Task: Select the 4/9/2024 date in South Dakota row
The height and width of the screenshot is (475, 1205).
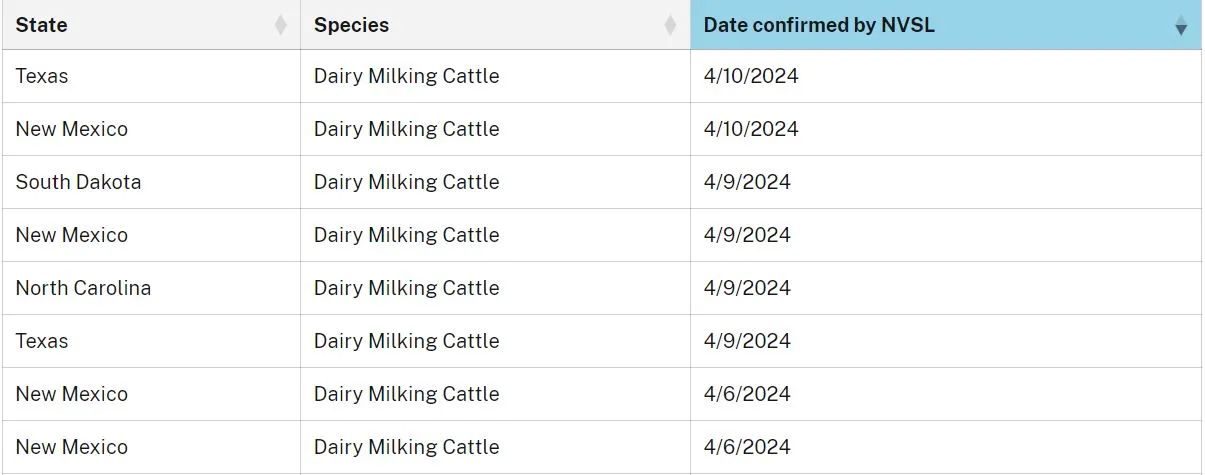Action: pyautogui.click(x=747, y=182)
